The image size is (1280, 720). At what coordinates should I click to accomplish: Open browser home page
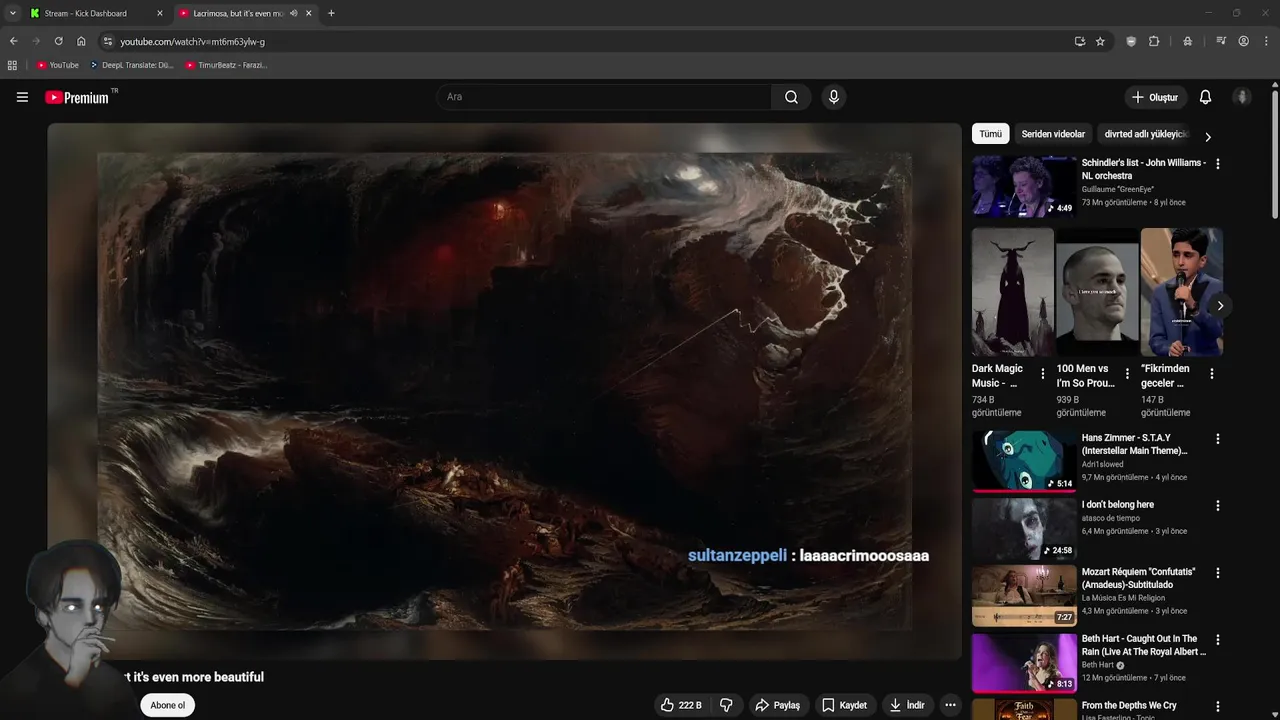[81, 41]
